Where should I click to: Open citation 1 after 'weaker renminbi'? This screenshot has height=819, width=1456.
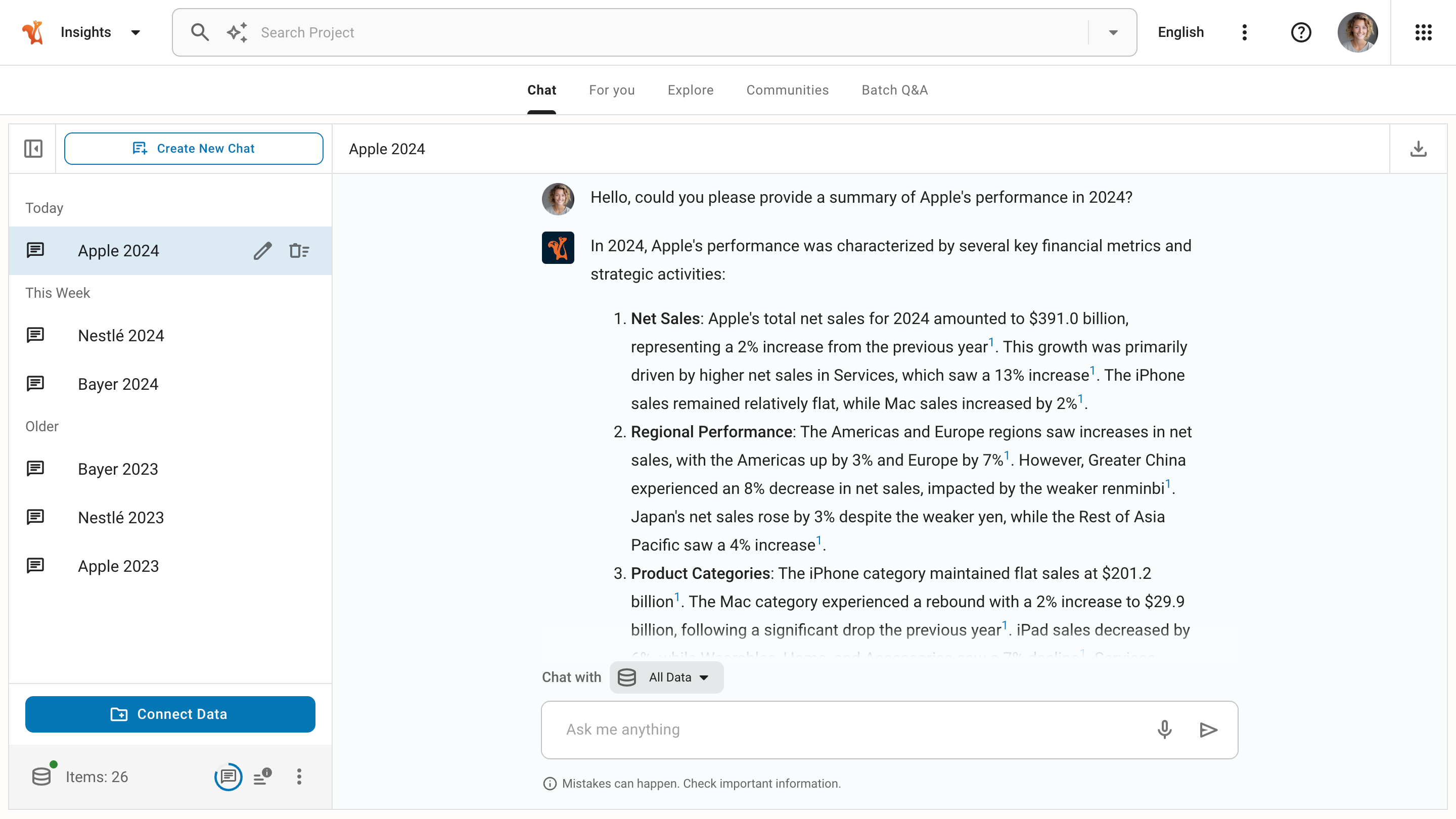[x=1168, y=483]
